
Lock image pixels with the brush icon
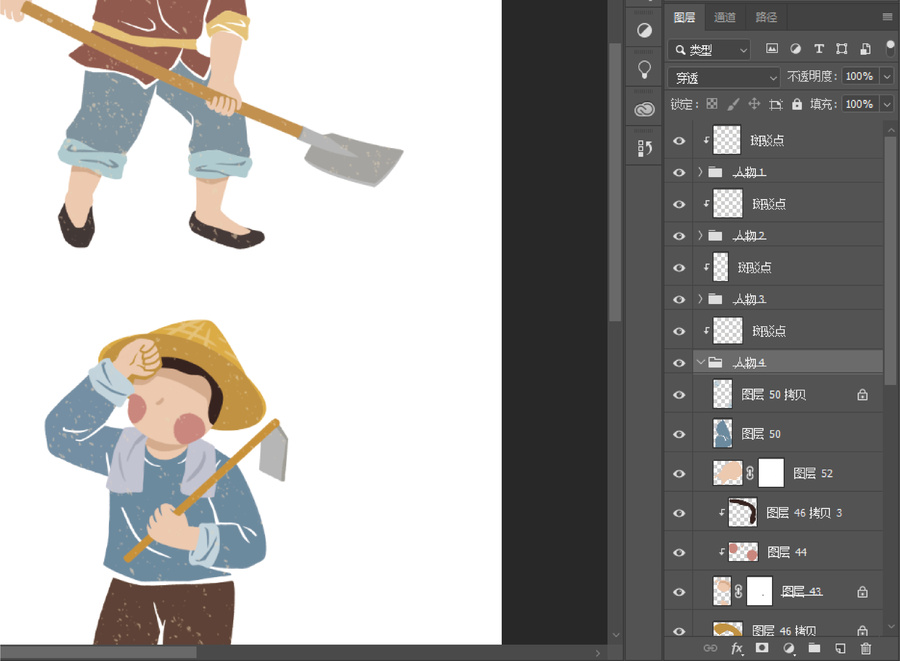click(733, 104)
